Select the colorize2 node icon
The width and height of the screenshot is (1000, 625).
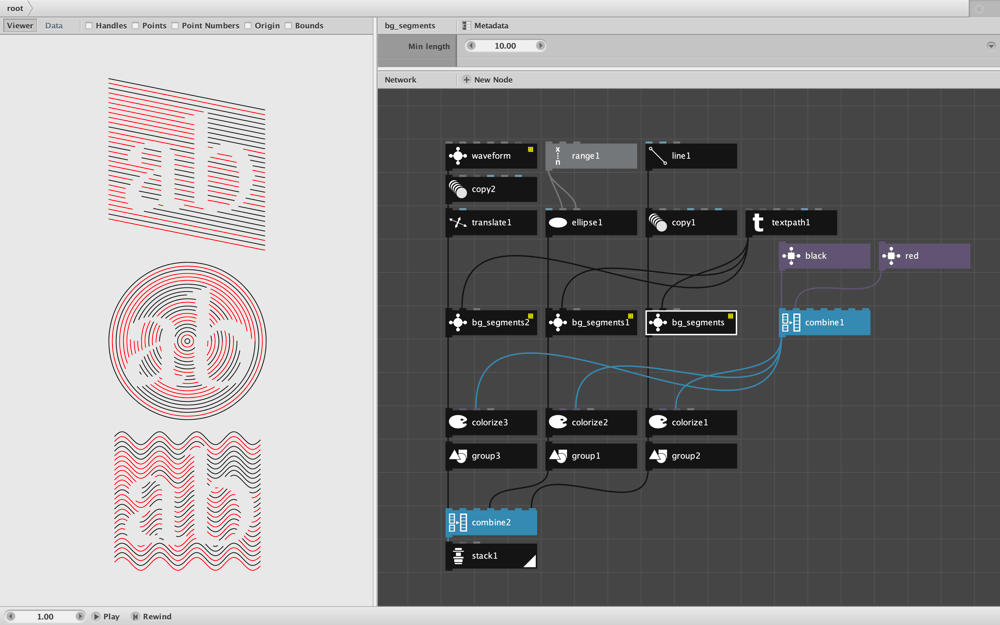coord(557,422)
